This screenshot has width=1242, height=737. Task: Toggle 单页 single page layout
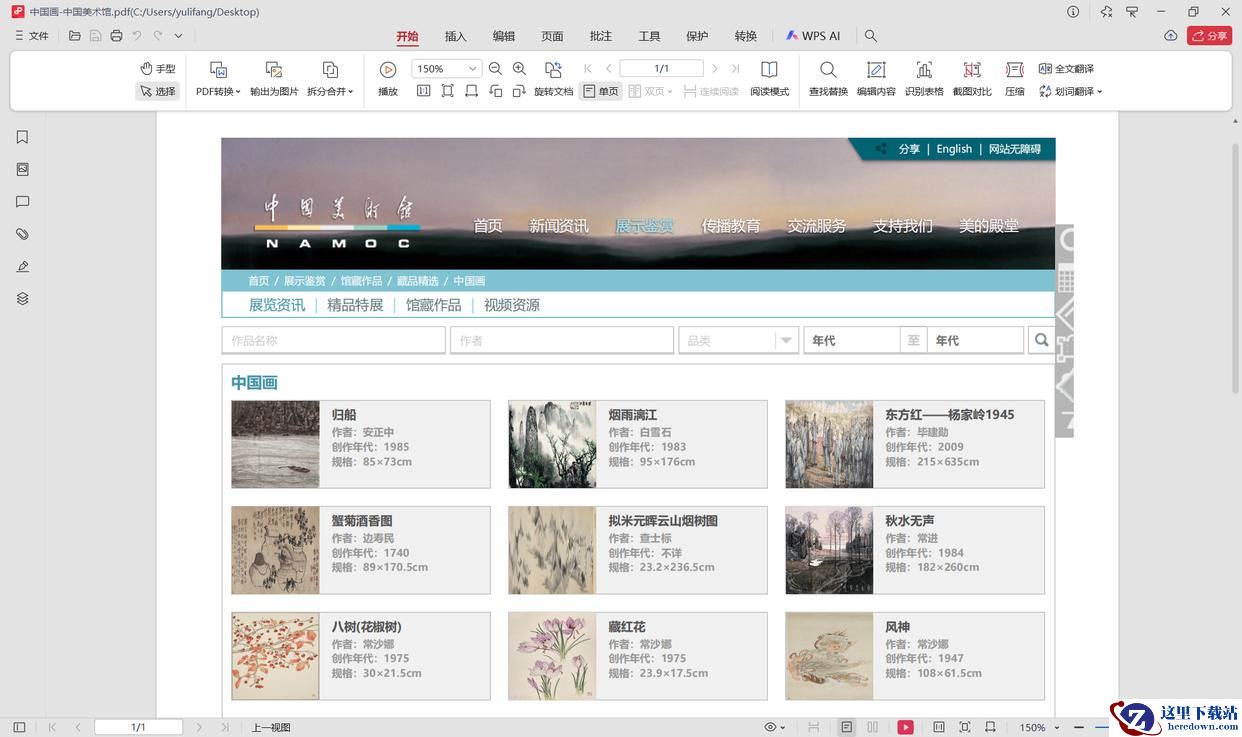pyautogui.click(x=601, y=91)
